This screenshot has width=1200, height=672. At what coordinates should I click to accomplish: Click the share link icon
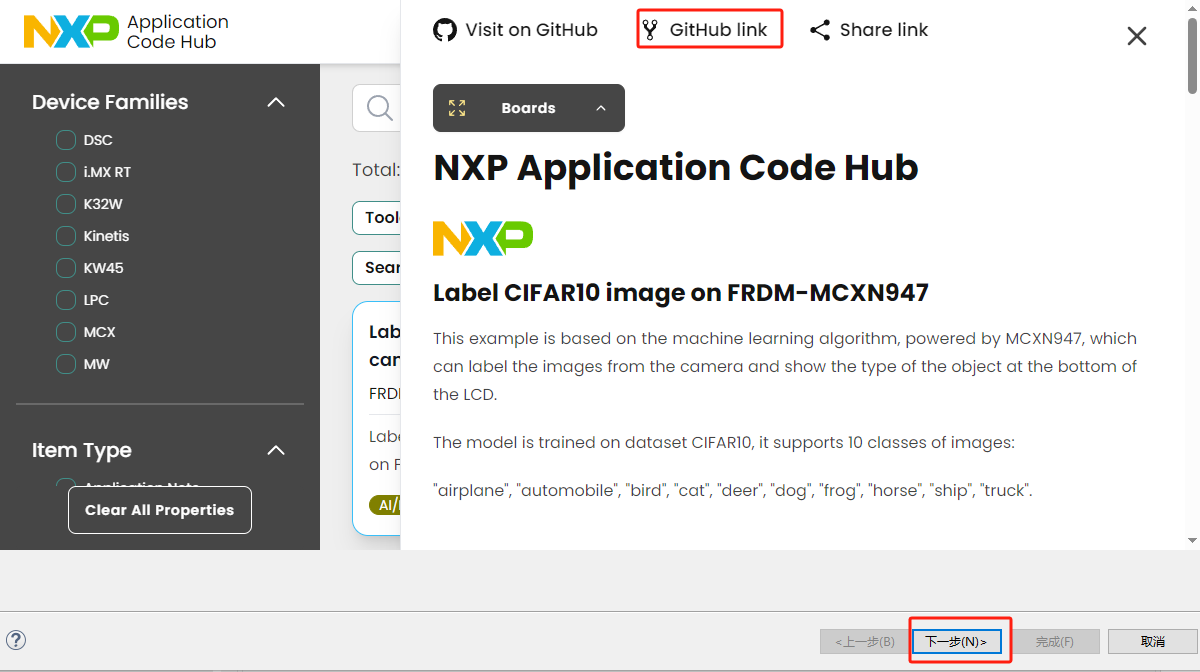tap(820, 30)
